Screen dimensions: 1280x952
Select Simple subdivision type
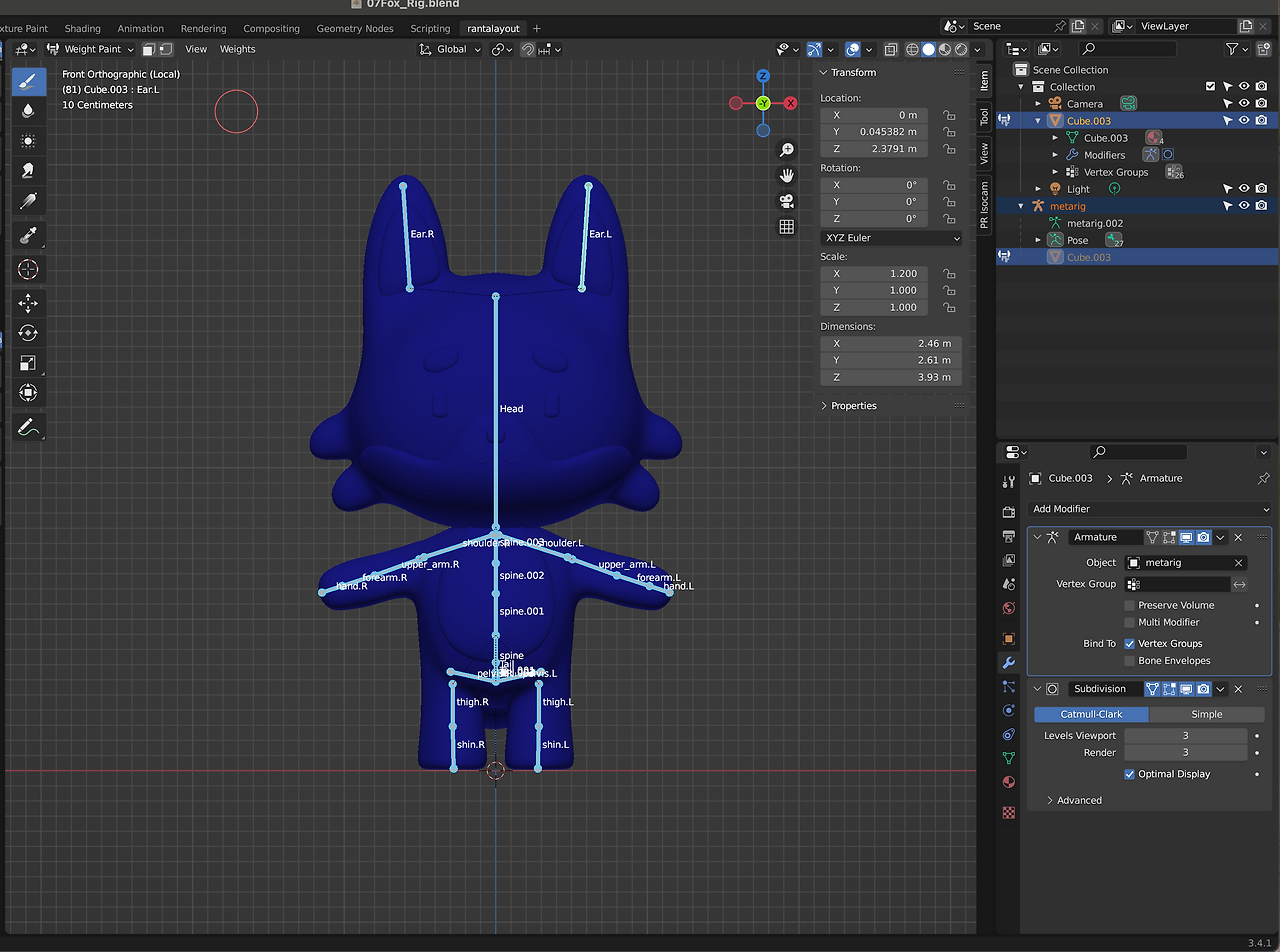pyautogui.click(x=1206, y=714)
